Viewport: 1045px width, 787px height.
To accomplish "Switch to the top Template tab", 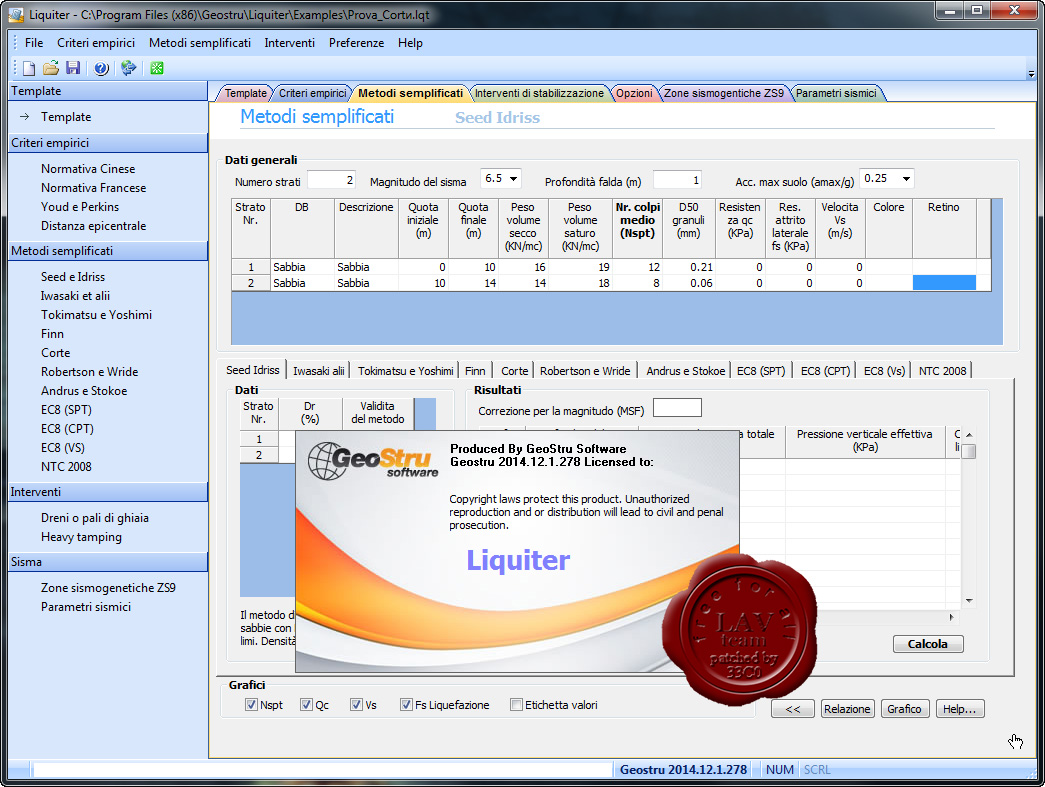I will [245, 93].
